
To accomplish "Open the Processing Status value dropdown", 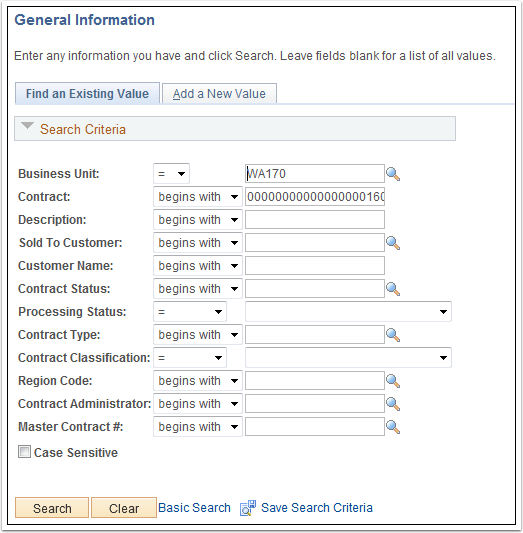I will tap(348, 312).
